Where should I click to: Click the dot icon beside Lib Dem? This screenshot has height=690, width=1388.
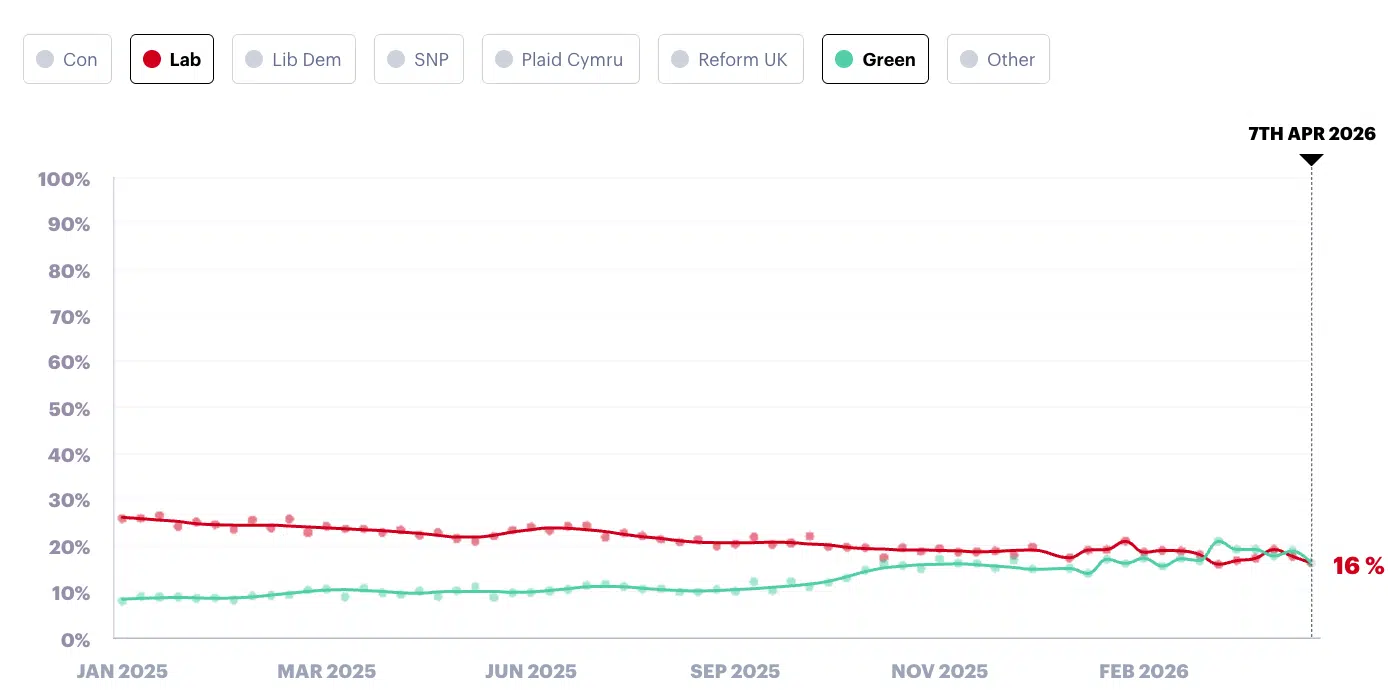[x=251, y=59]
